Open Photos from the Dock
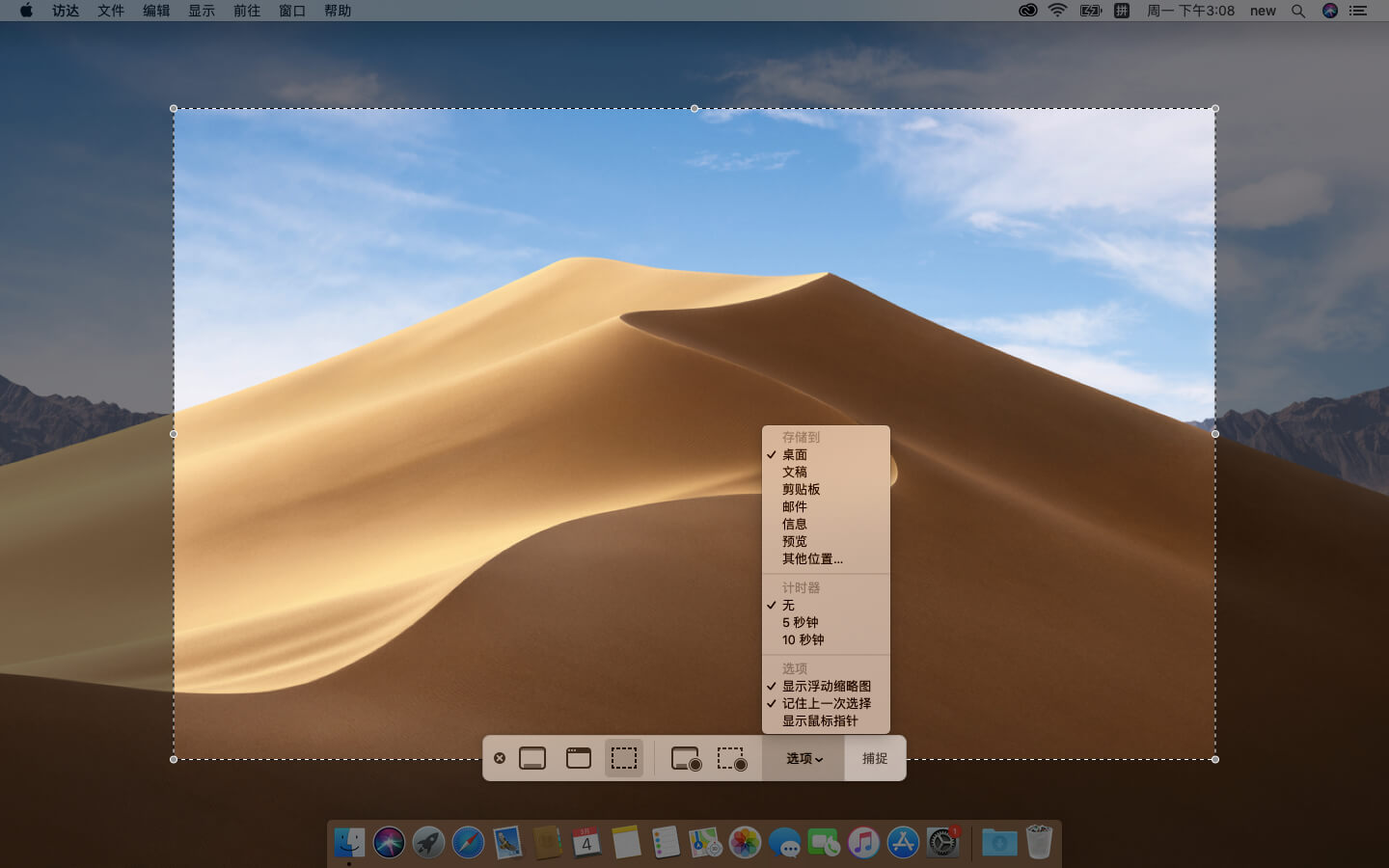Screen dimensions: 1389x868 pos(745,842)
